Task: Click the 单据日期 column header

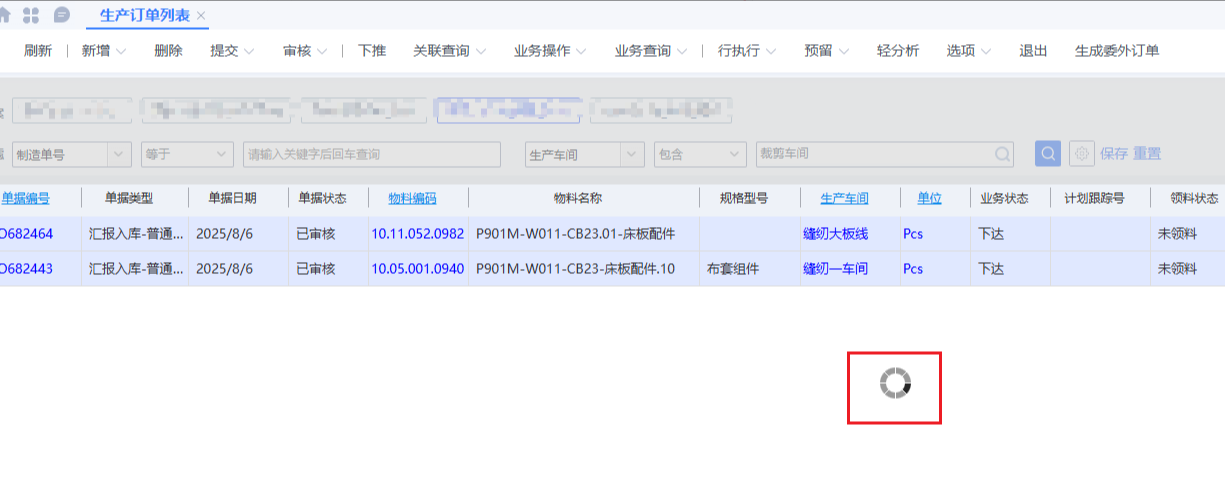Action: point(232,198)
